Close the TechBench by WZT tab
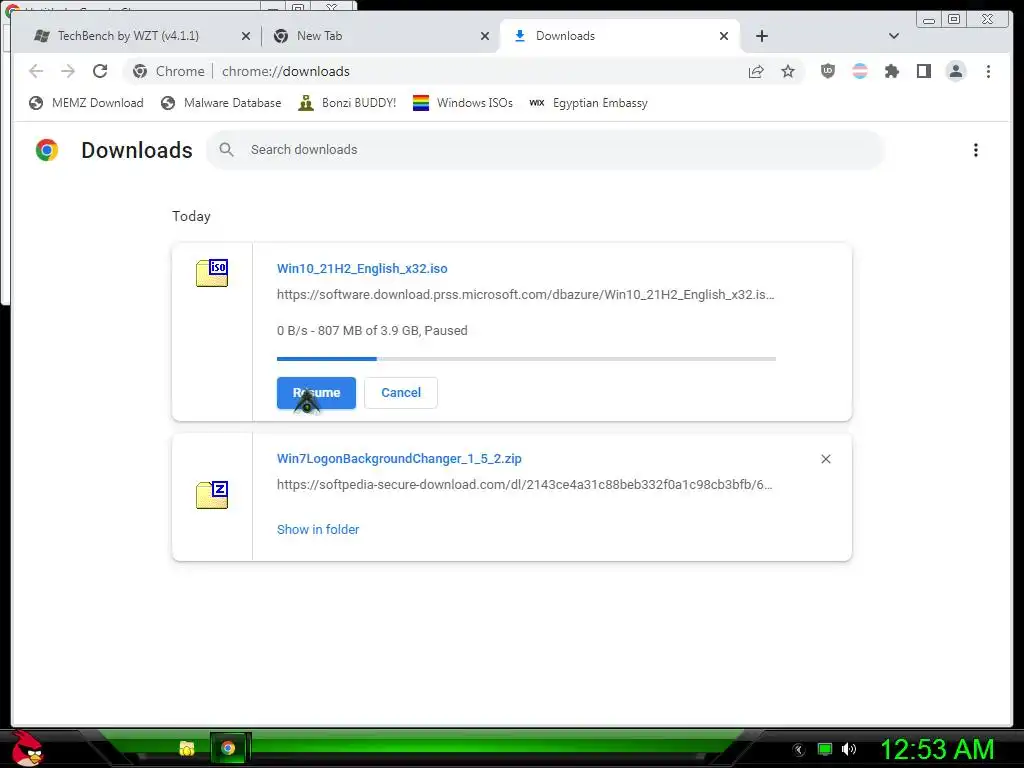The width and height of the screenshot is (1024, 768). tap(246, 36)
